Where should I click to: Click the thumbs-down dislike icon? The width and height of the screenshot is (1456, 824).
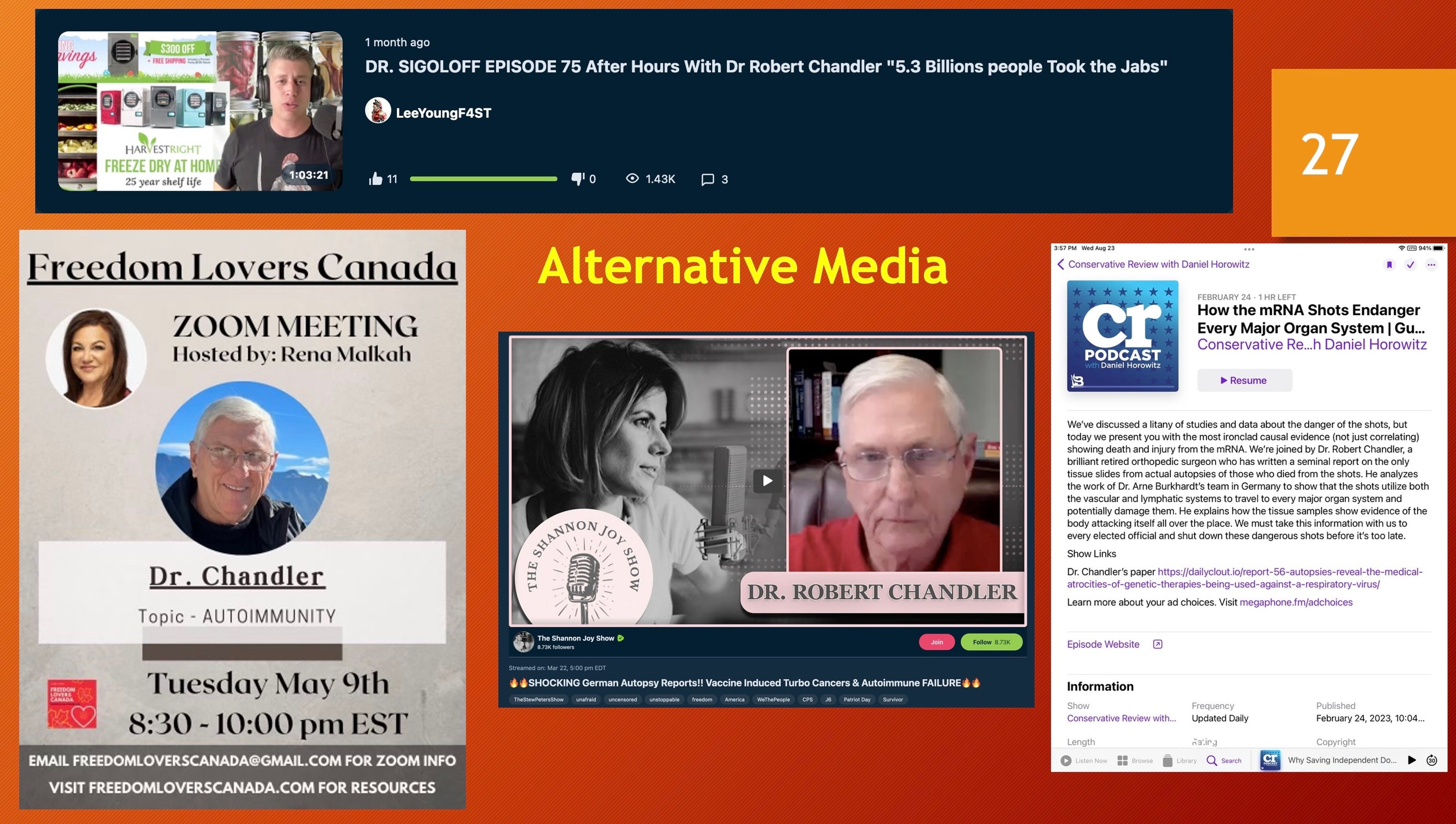tap(578, 179)
